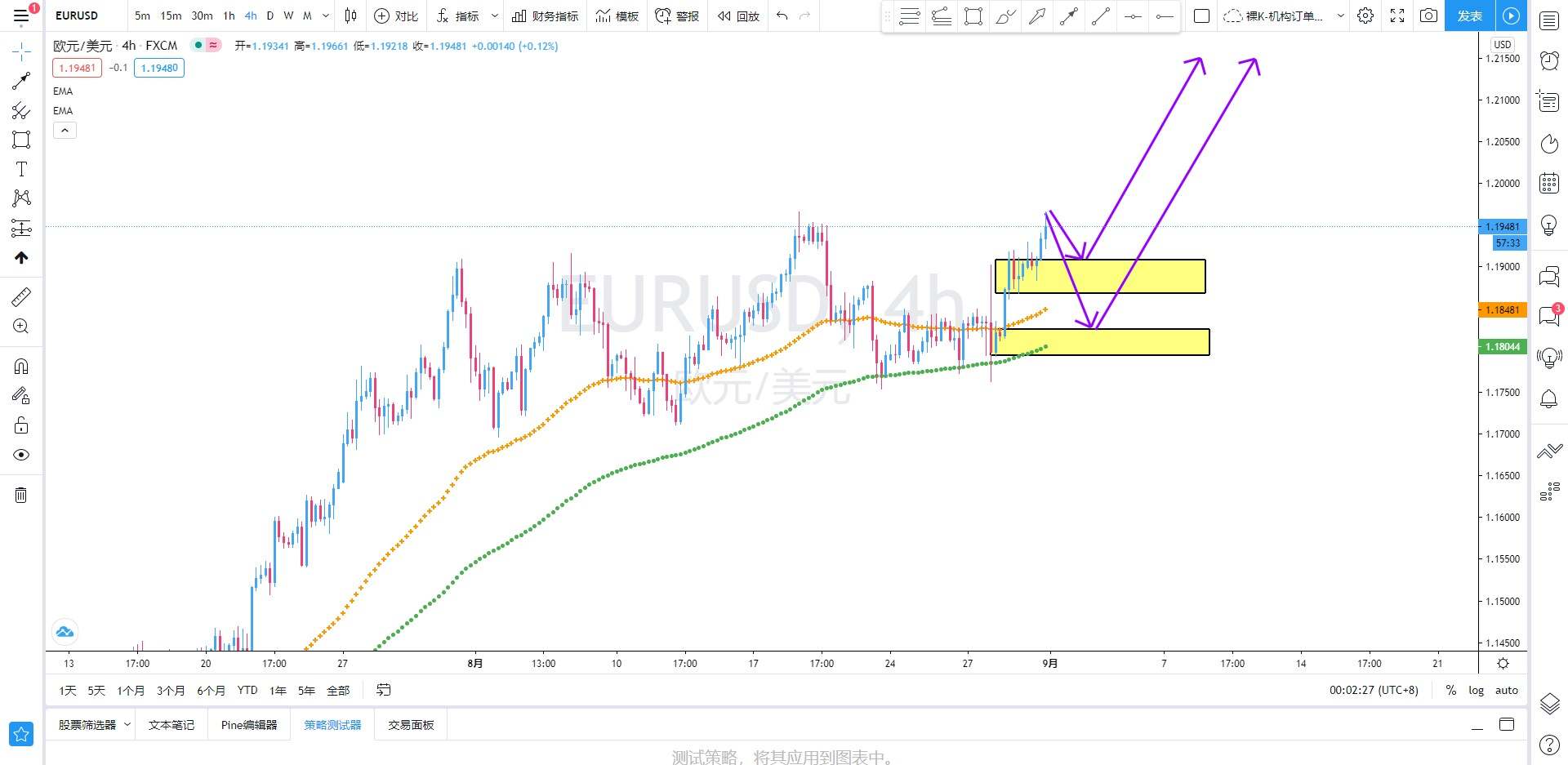The height and width of the screenshot is (765, 1568).
Task: Maximize the bottom panel
Action: coord(1507,724)
